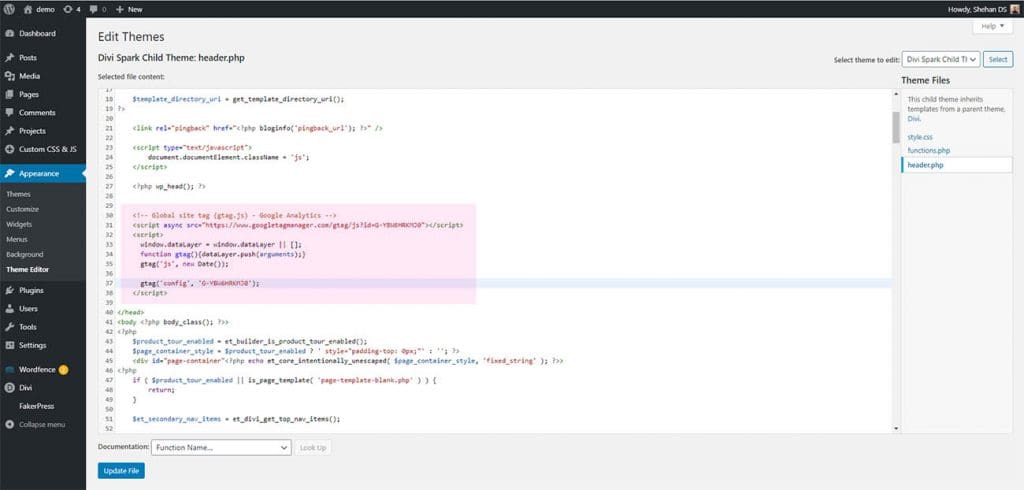The width and height of the screenshot is (1024, 490).
Task: Click the Pages icon in the sidebar
Action: pos(9,94)
